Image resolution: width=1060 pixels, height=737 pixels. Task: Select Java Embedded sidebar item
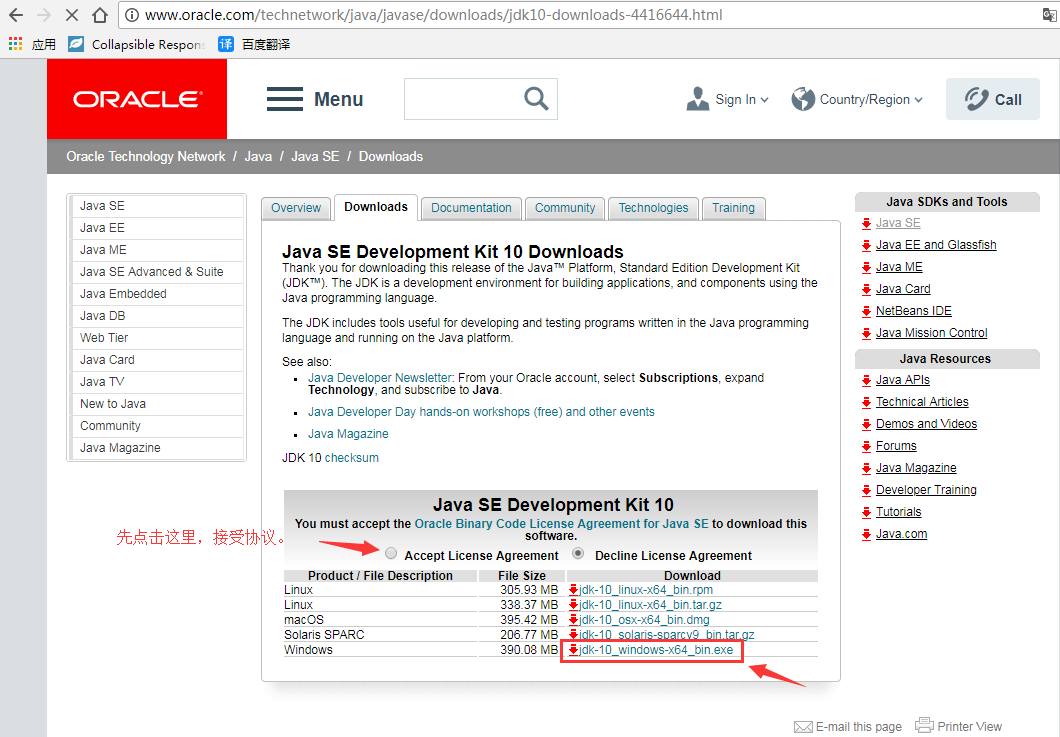tap(156, 294)
